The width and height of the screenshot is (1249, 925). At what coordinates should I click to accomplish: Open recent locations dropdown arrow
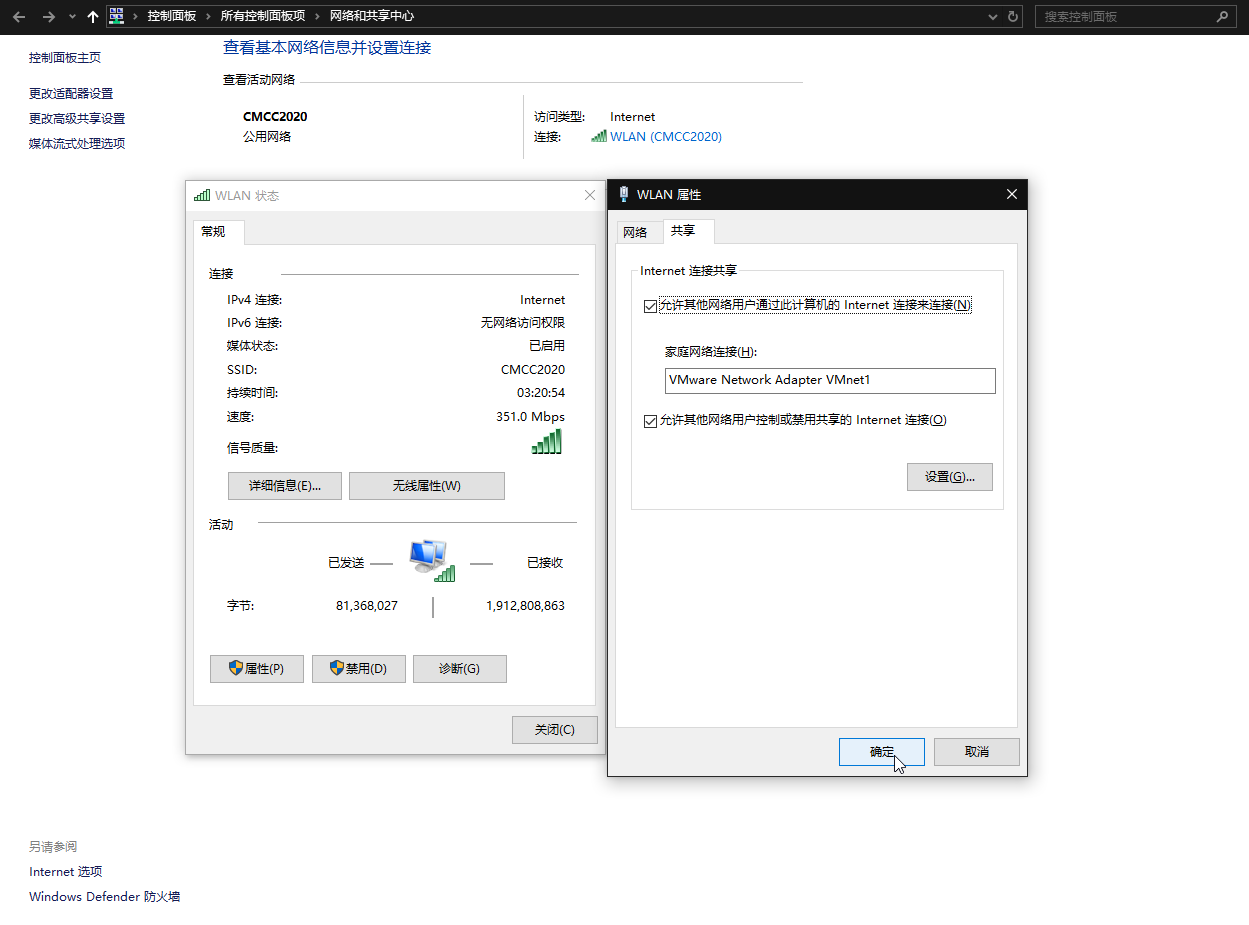[x=72, y=17]
